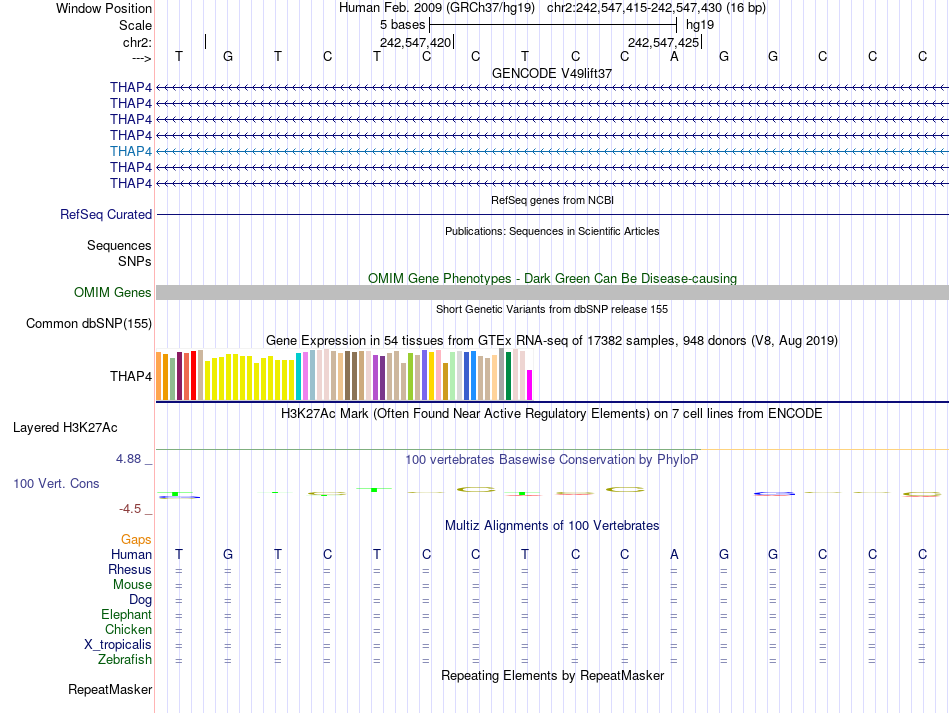This screenshot has height=713, width=950.
Task: Click the A base in the chr2 ruler sequence
Action: tap(674, 56)
